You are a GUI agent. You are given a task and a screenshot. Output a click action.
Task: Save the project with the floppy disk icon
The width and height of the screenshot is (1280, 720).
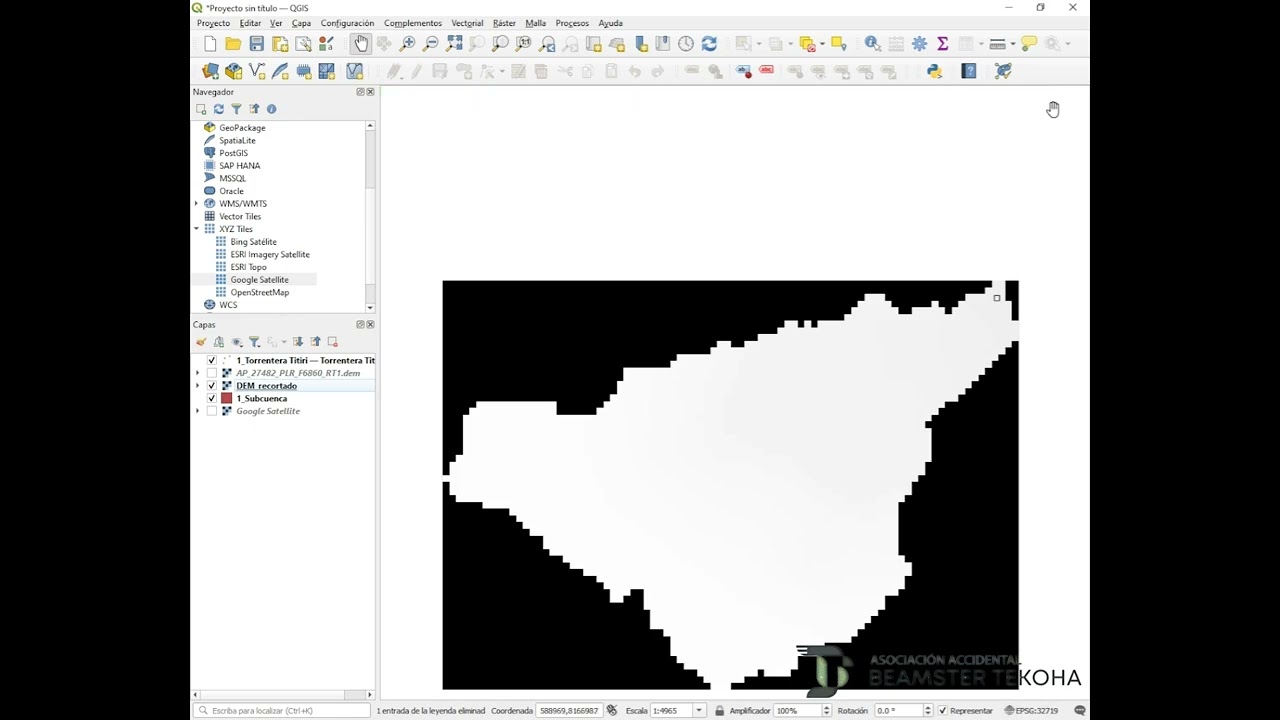click(x=257, y=44)
